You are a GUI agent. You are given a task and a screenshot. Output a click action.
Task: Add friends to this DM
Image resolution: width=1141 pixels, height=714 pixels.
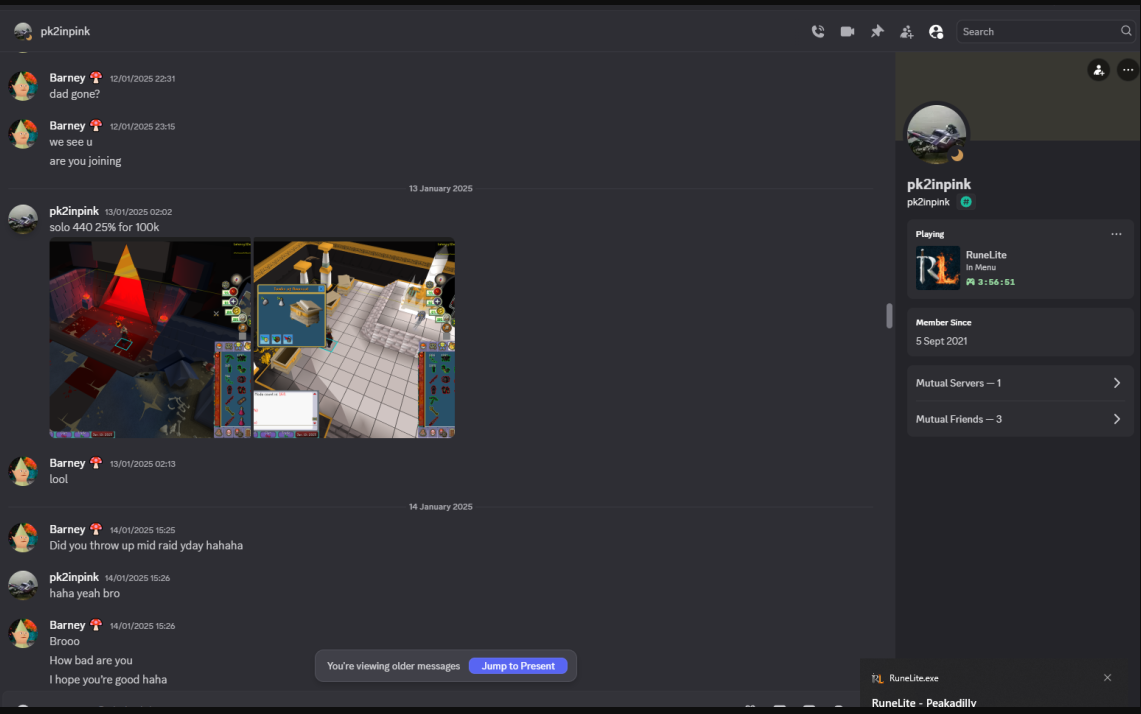point(906,31)
